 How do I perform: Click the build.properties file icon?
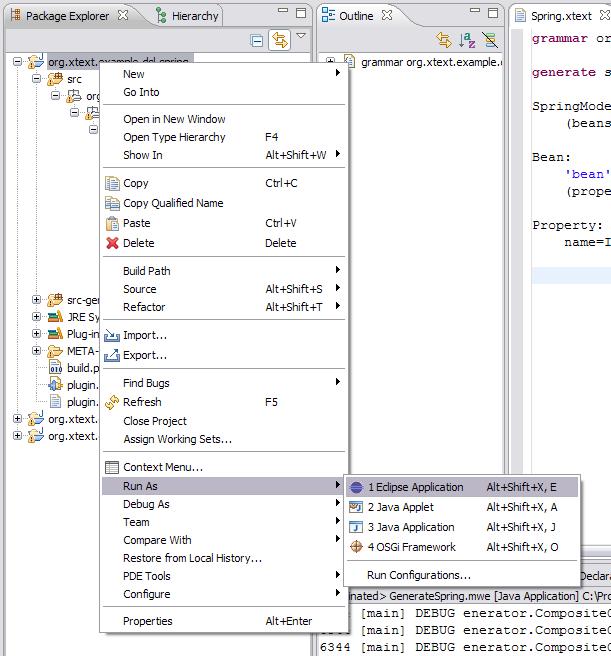point(55,368)
